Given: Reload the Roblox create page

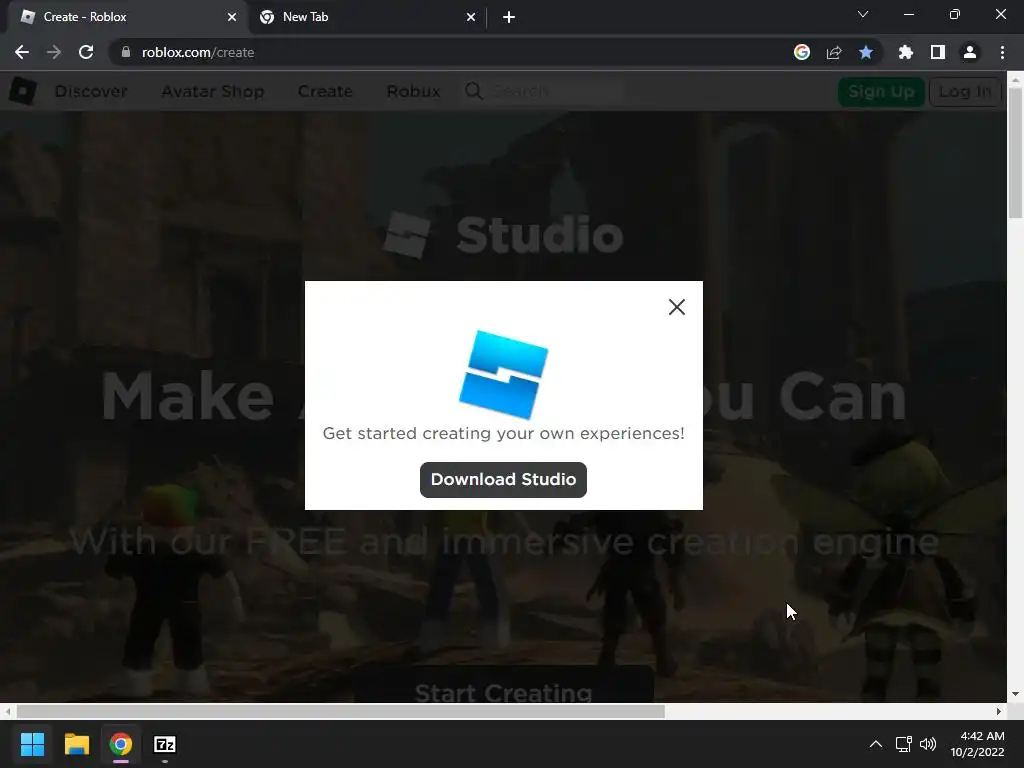Looking at the screenshot, I should click(x=86, y=52).
